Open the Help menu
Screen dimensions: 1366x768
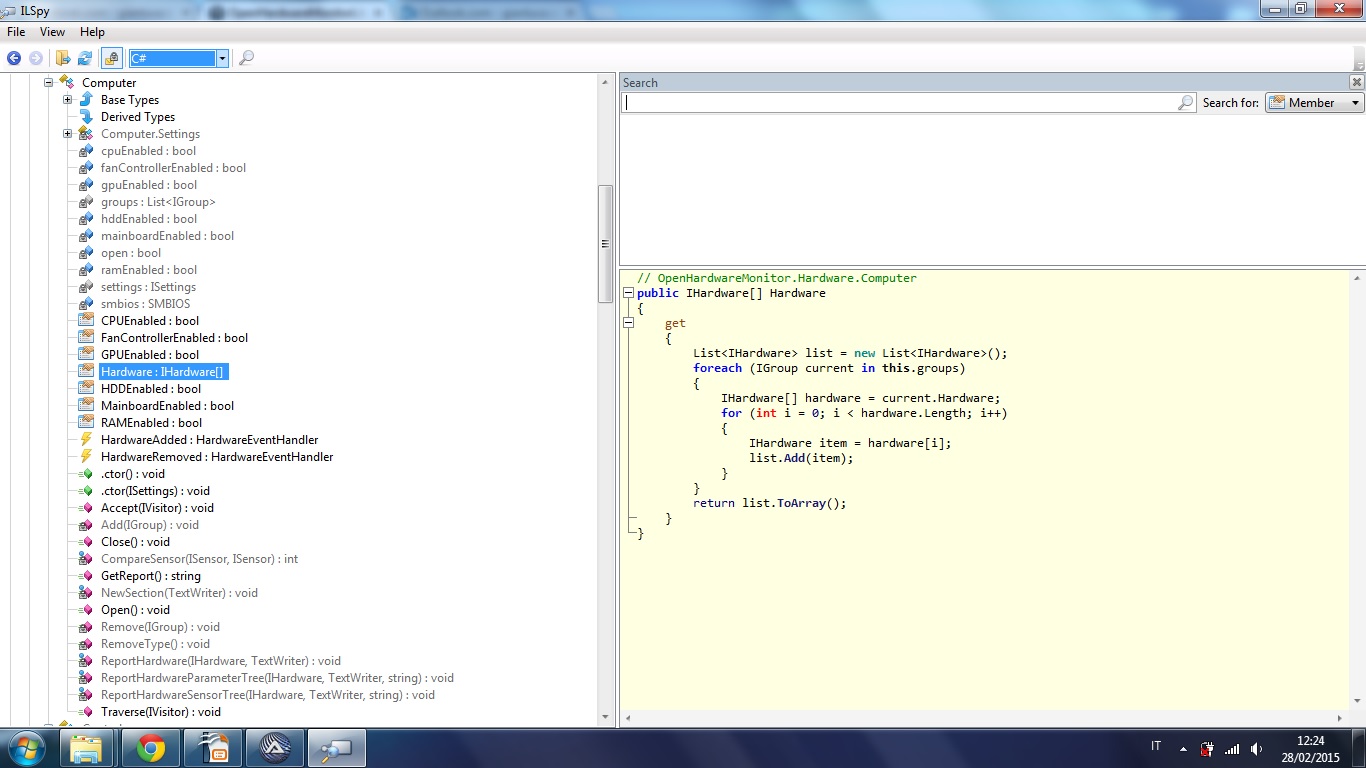(x=92, y=32)
